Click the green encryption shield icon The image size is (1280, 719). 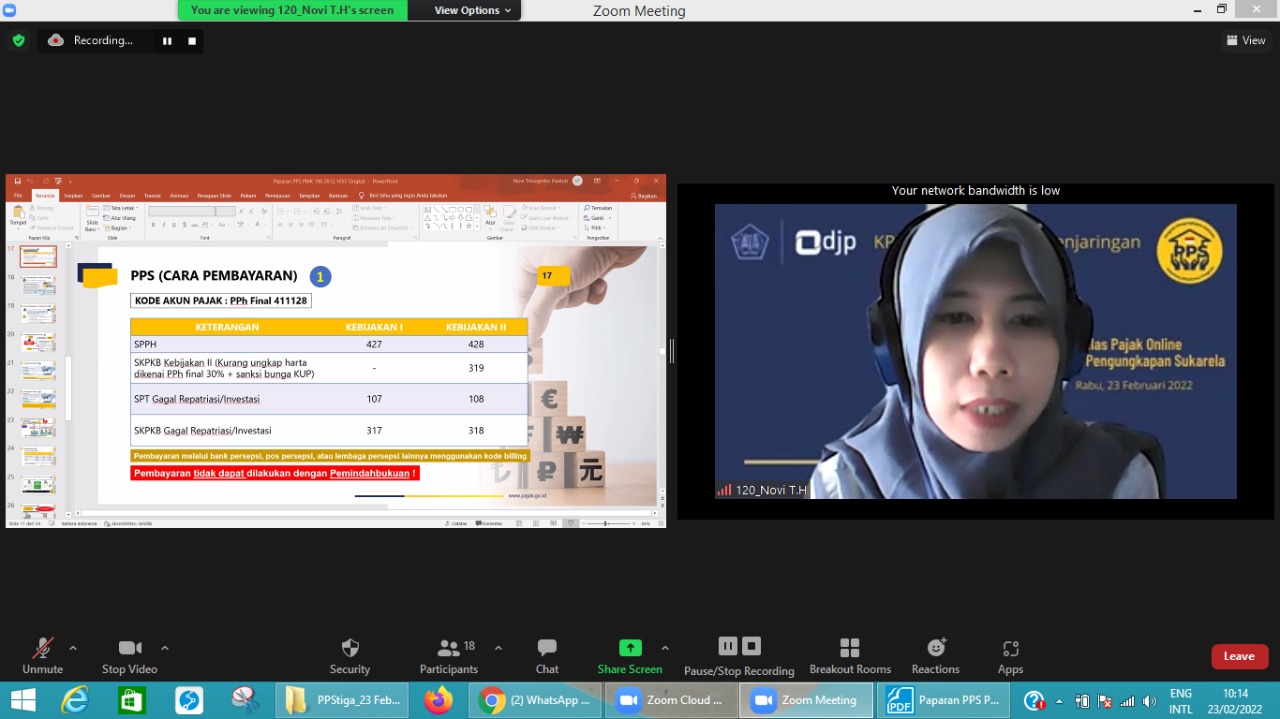pyautogui.click(x=18, y=40)
